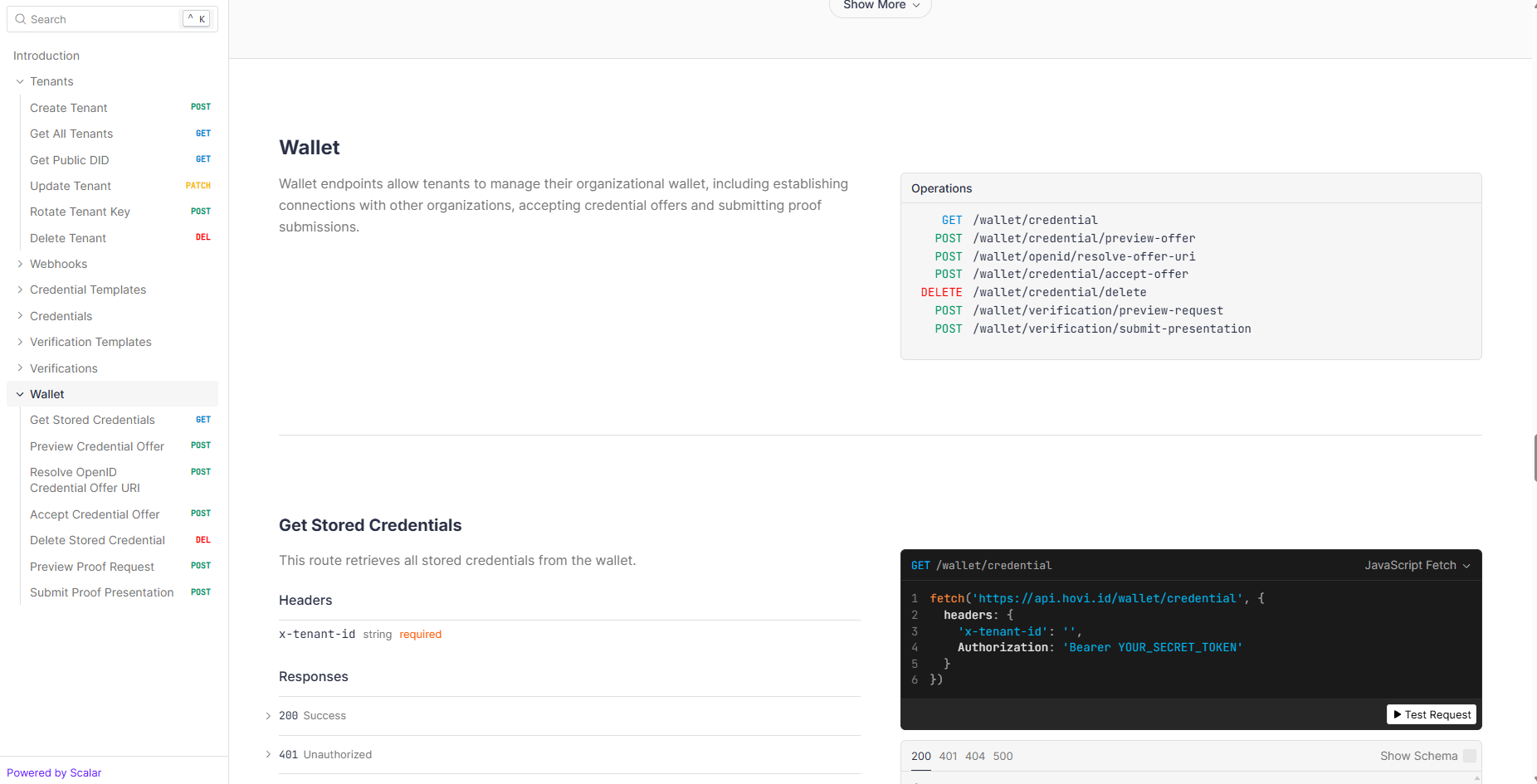This screenshot has width=1537, height=784.
Task: Open the /wallet/credential/accept-offer operation link
Action: [x=1080, y=274]
